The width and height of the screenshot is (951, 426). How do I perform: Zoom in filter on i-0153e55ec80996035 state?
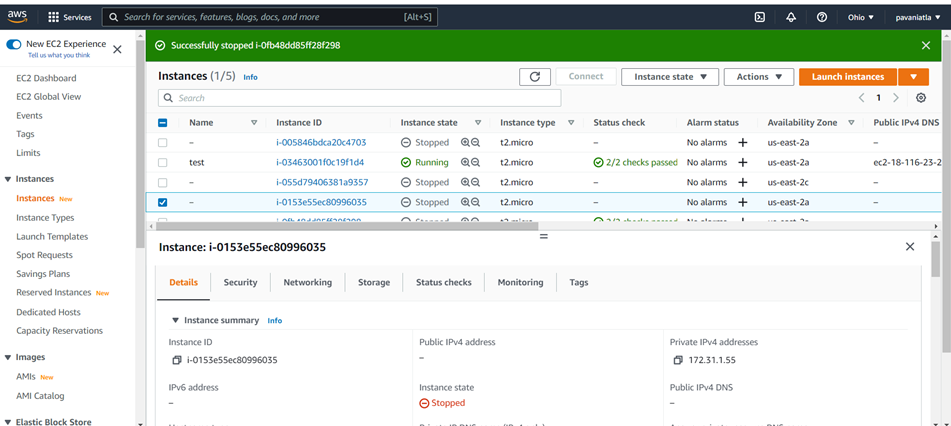coord(465,202)
